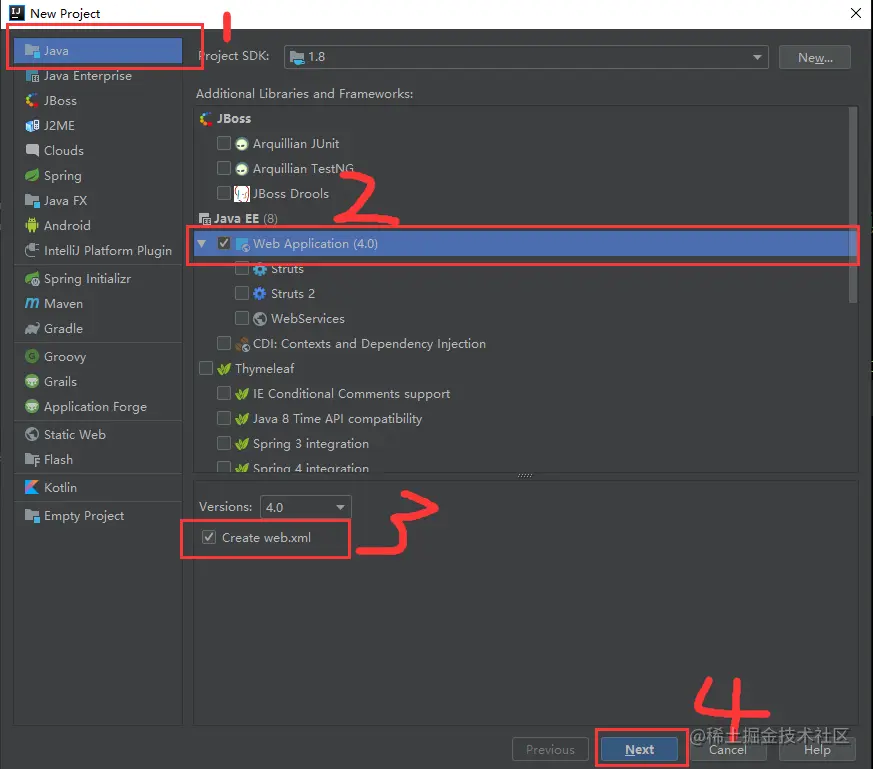873x769 pixels.
Task: Close the New Project dialog
Action: point(856,13)
